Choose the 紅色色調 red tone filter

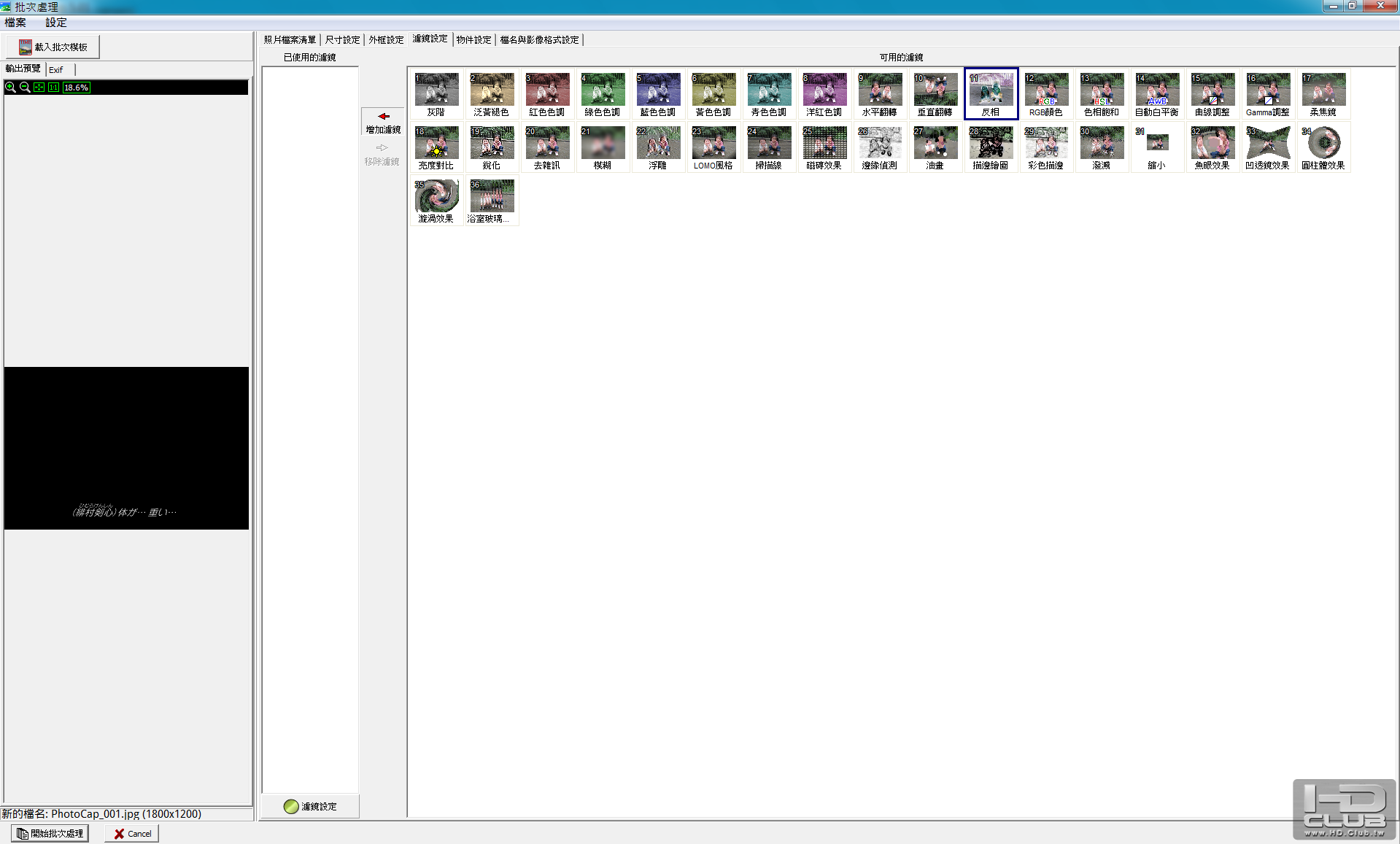point(547,95)
